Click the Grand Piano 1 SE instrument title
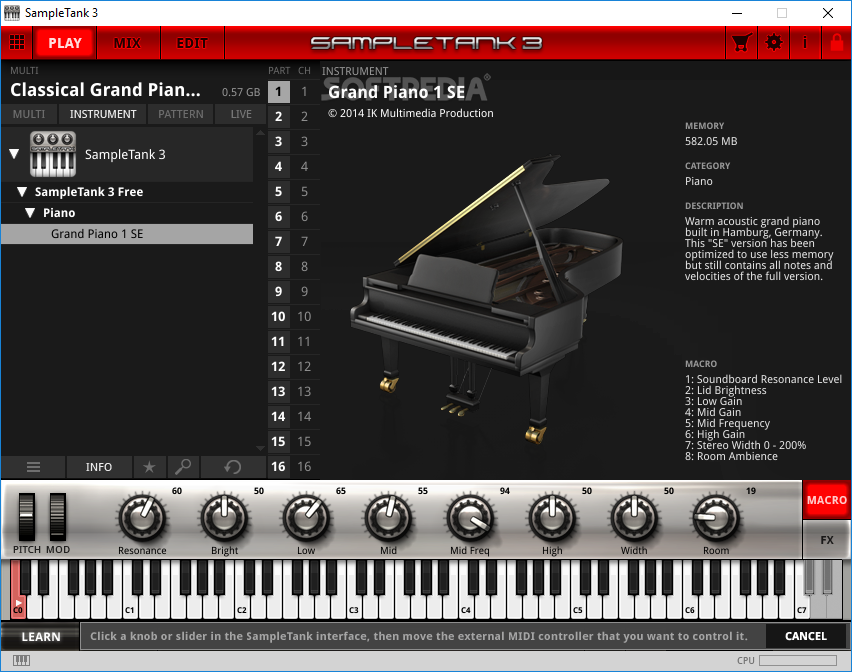Viewport: 852px width, 672px height. [397, 92]
